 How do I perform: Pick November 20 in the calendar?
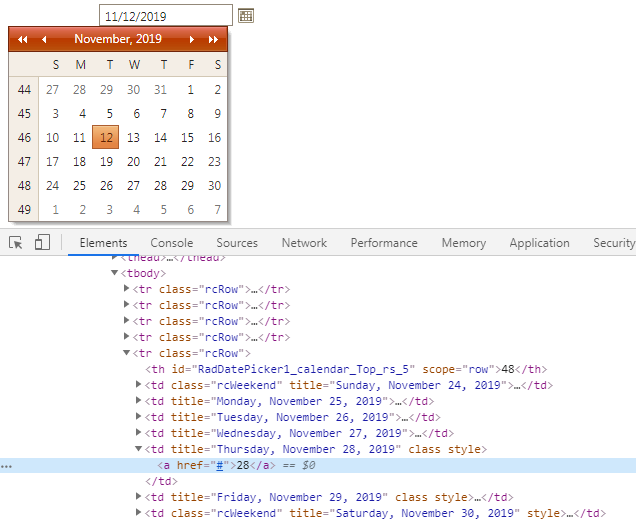(133, 161)
